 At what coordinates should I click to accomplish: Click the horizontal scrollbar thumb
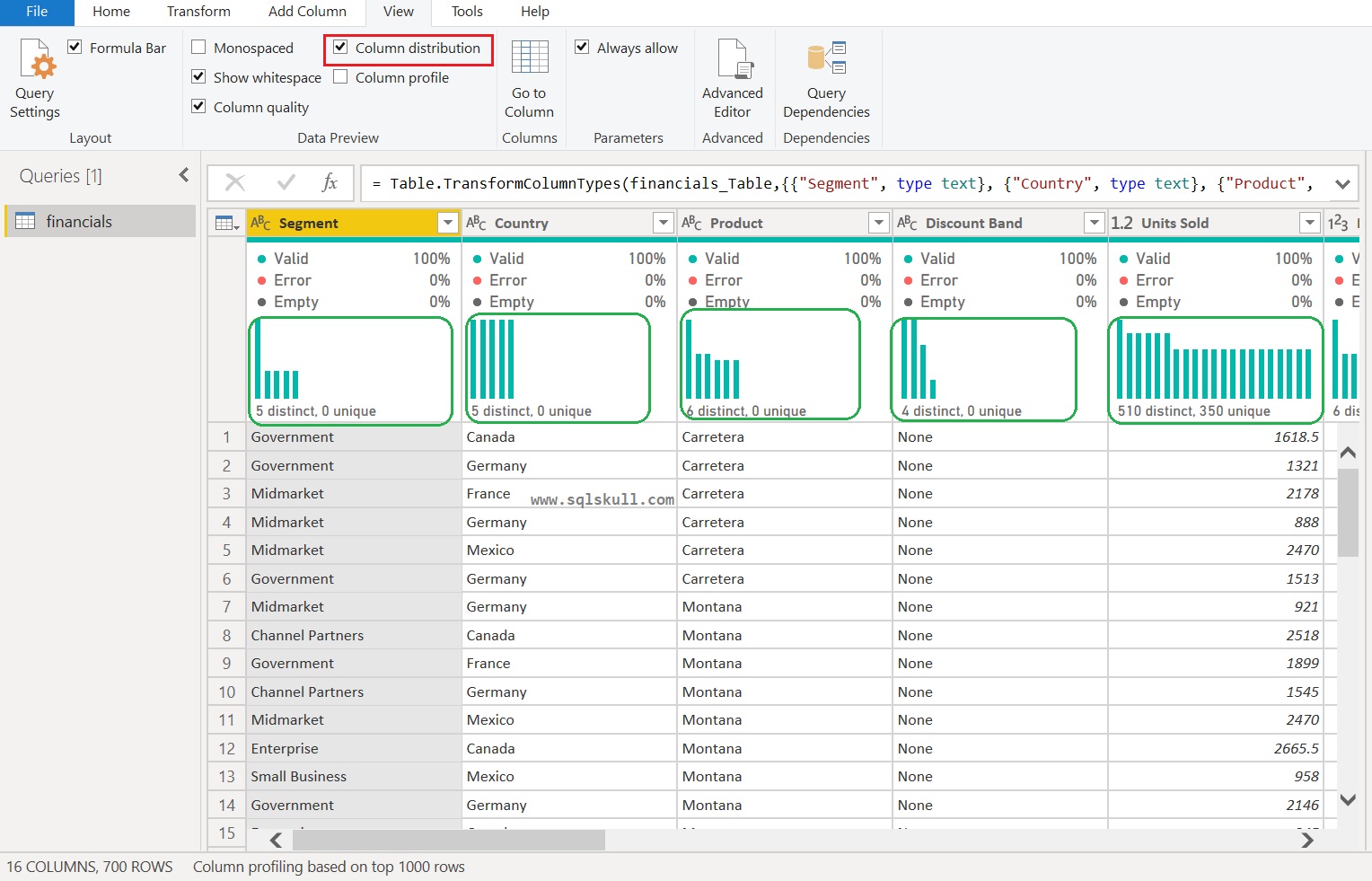coord(449,840)
